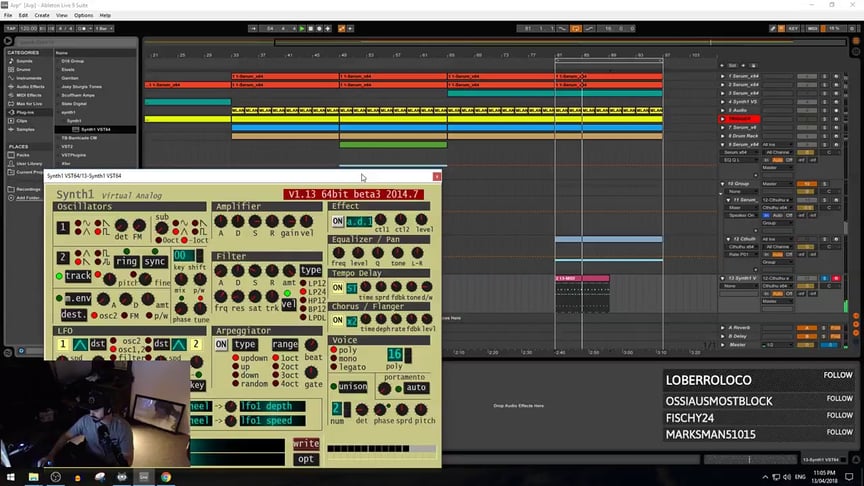Unfold track 1 Serum_x64 triangle
Image resolution: width=864 pixels, height=486 pixels.
pos(722,76)
